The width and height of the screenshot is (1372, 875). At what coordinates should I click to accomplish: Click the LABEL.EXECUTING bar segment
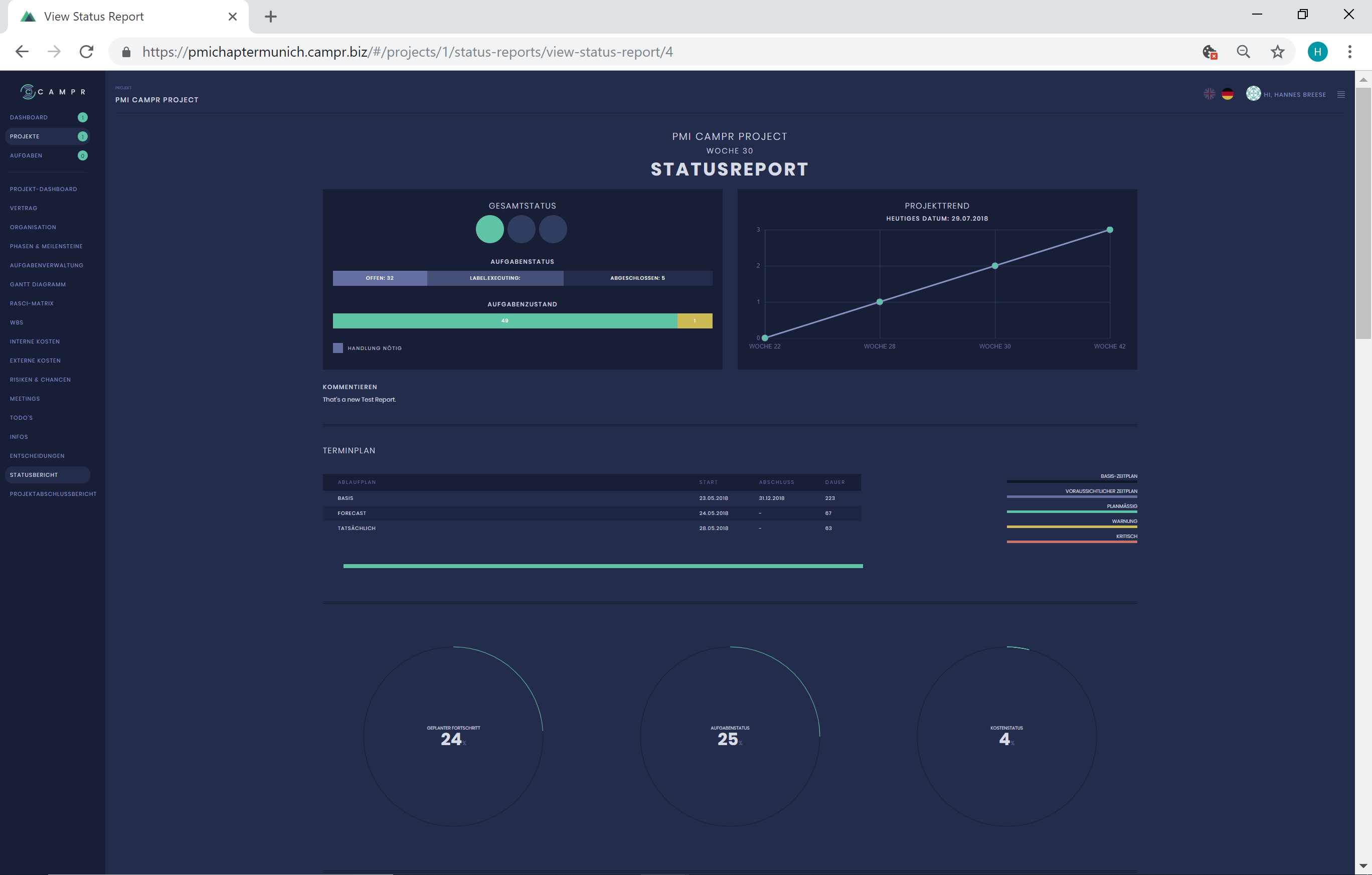[495, 278]
